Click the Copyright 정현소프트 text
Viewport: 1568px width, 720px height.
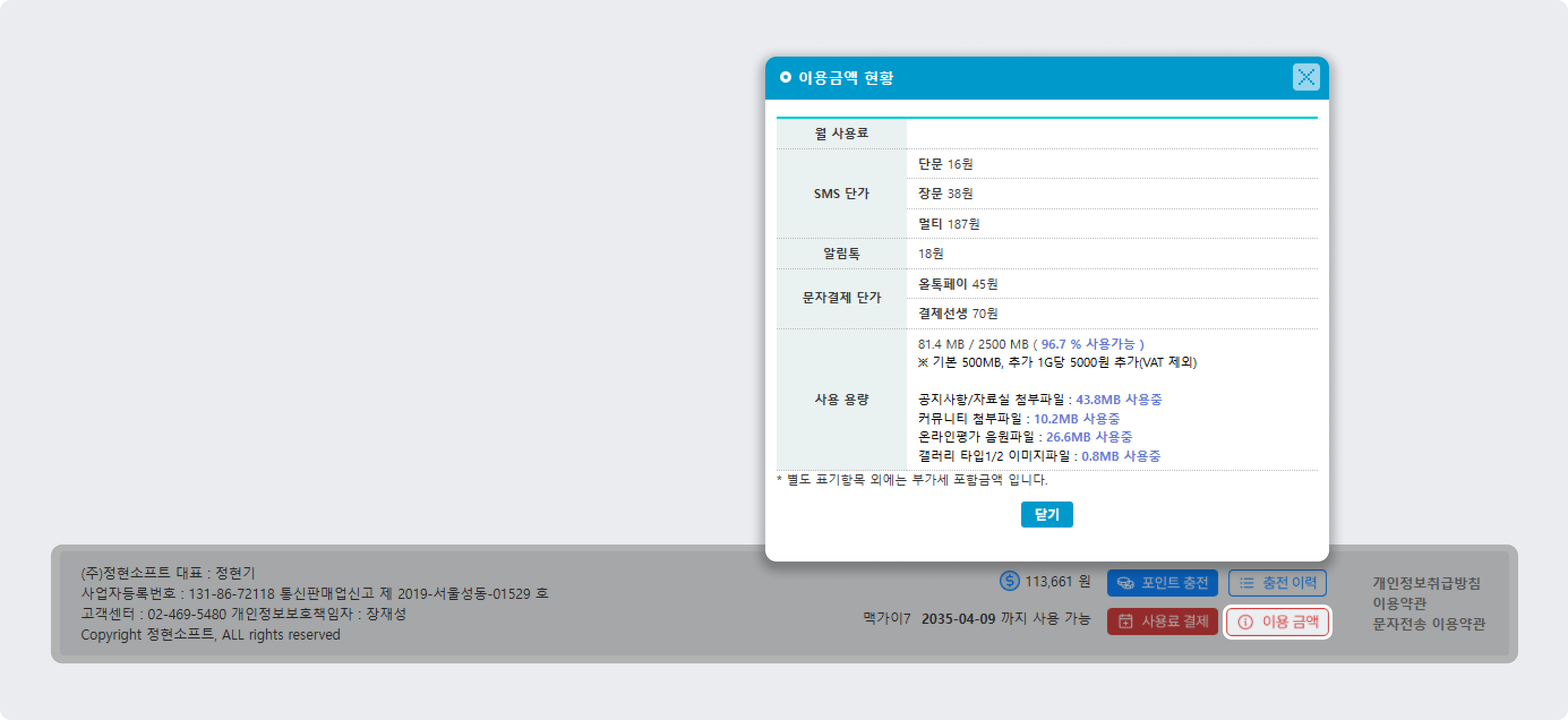click(210, 635)
